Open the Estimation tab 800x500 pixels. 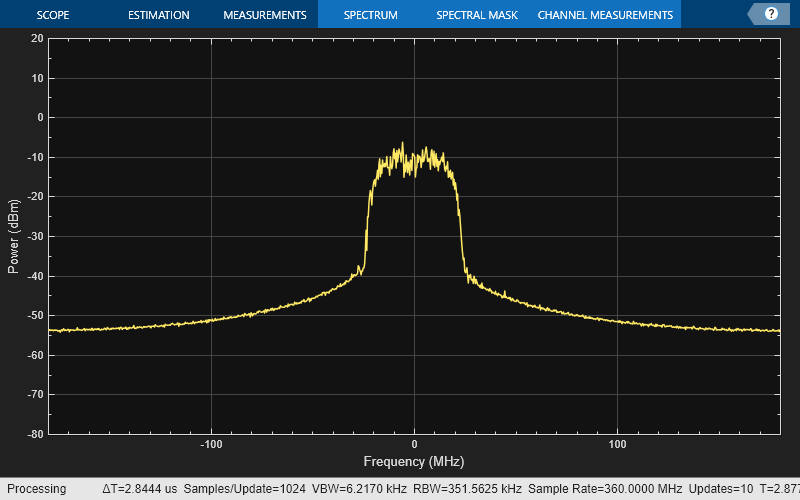pyautogui.click(x=158, y=15)
